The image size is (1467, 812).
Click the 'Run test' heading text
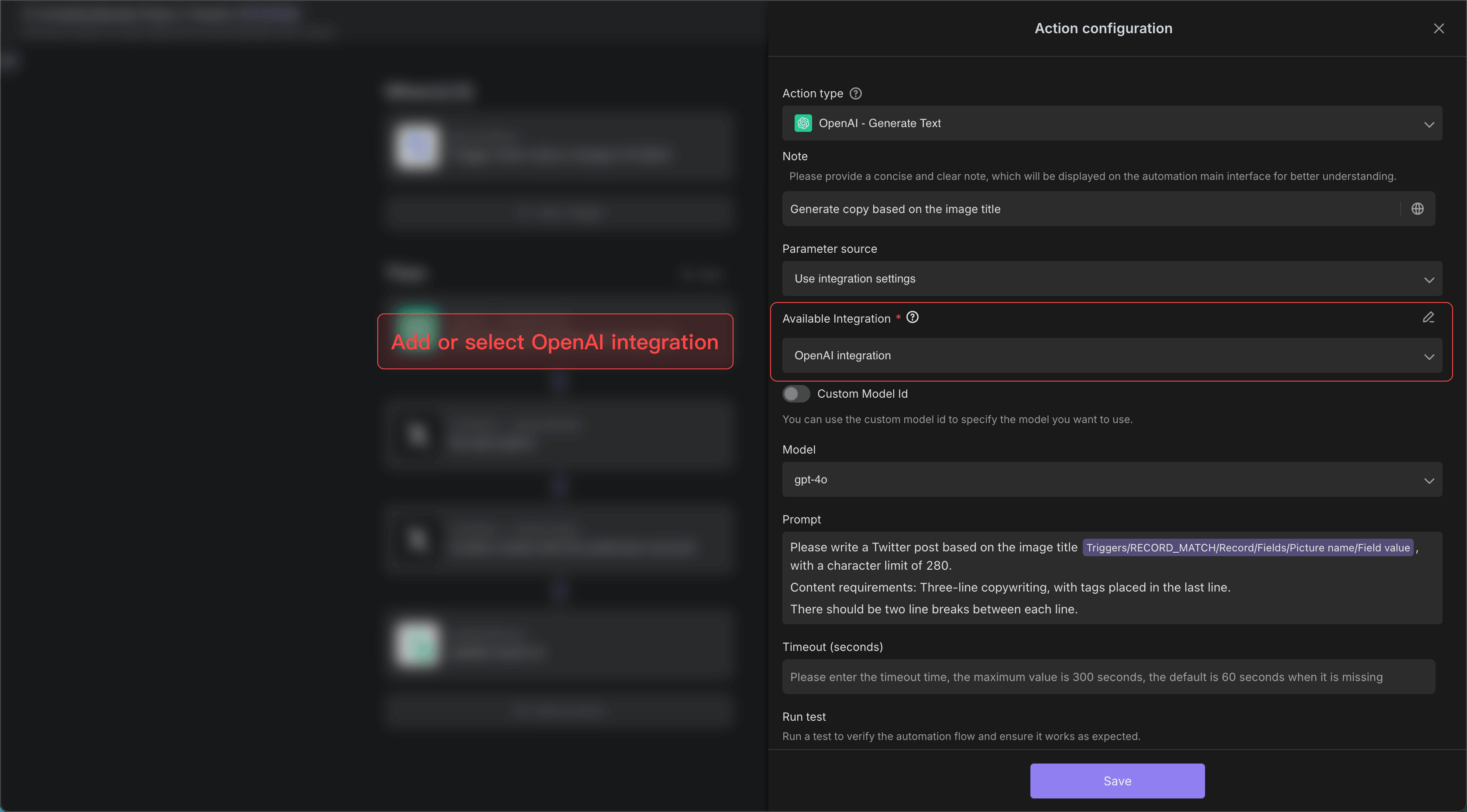click(x=803, y=716)
